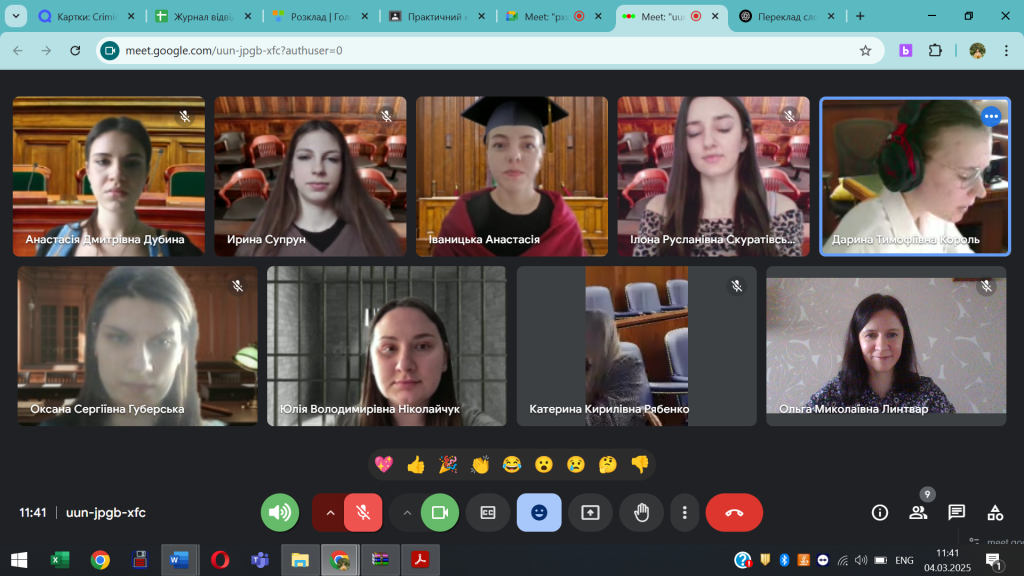Toggle the emoji reactions bar

[539, 513]
